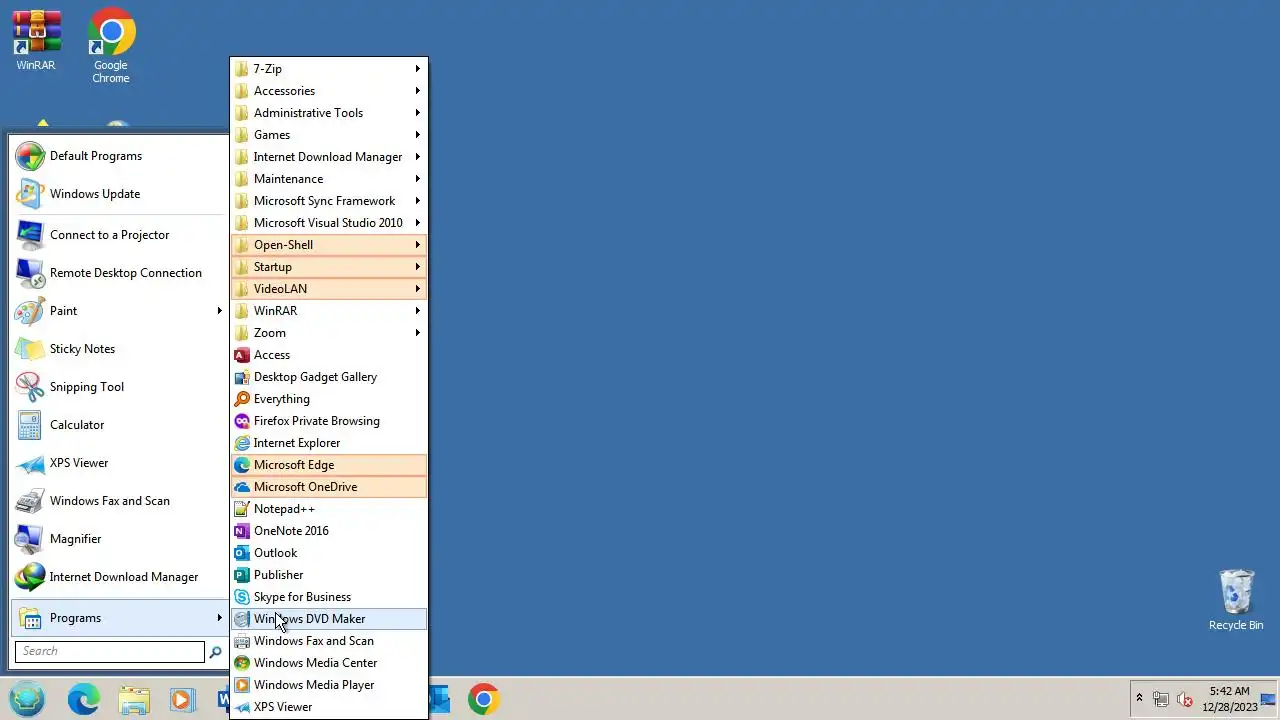1280x720 pixels.
Task: Open the Programs menu entry
Action: [119, 618]
